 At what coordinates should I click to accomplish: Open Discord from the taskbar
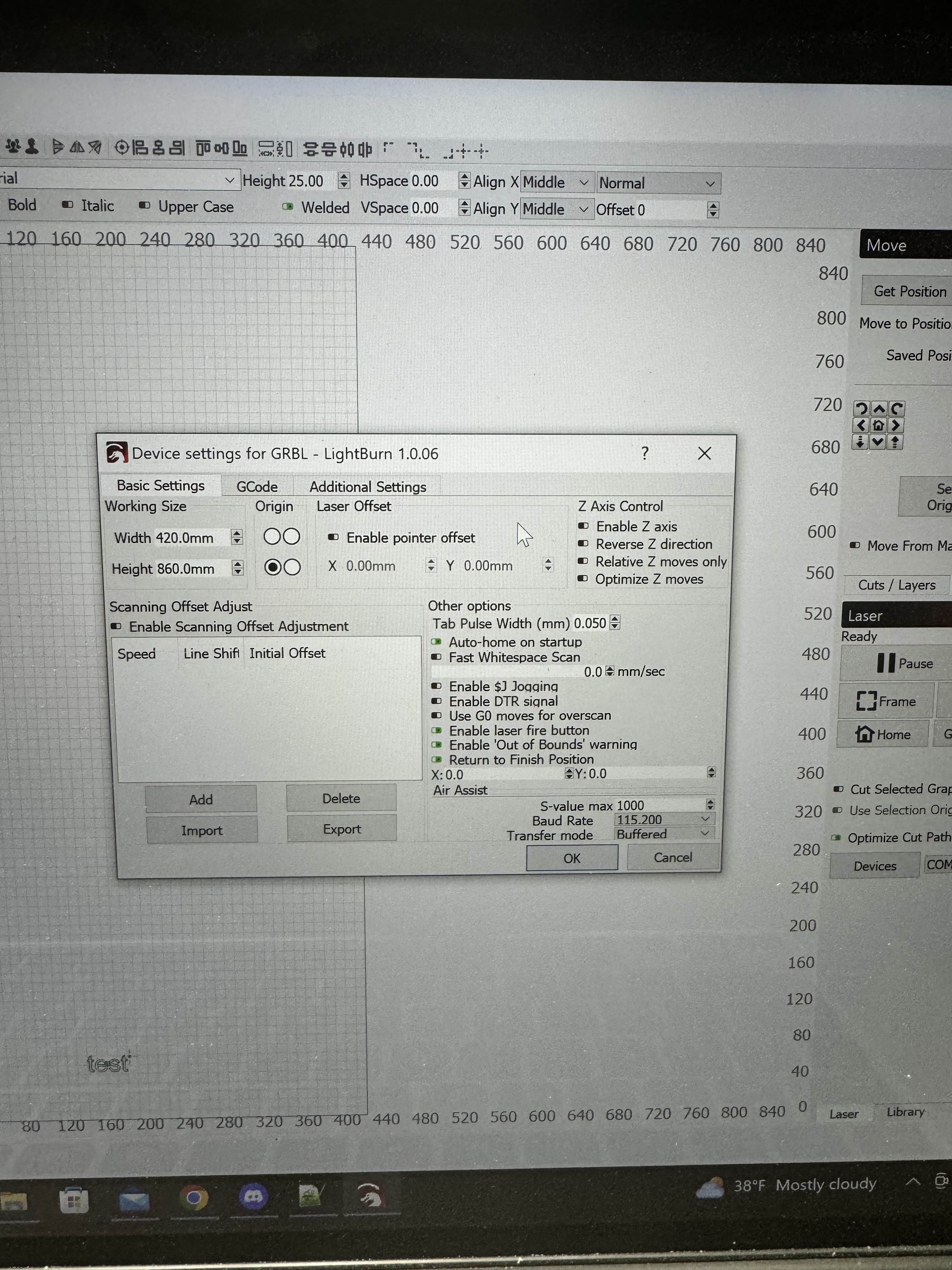click(254, 1197)
